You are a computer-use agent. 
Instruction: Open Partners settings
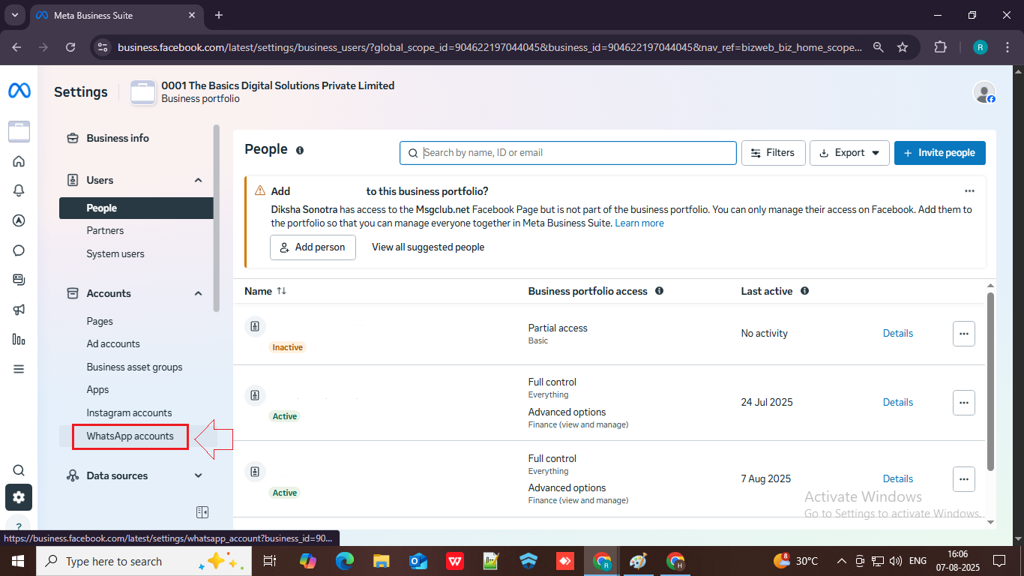click(x=105, y=231)
